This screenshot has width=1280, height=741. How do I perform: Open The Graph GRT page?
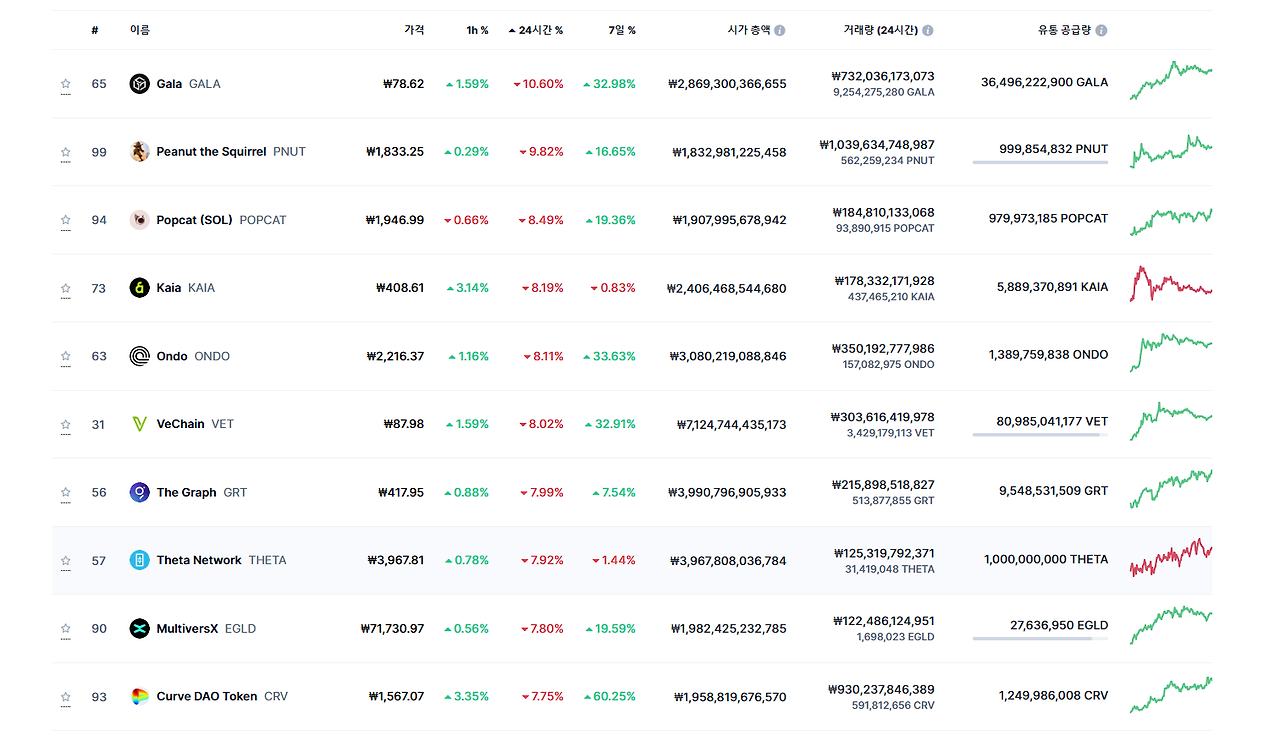[x=201, y=492]
